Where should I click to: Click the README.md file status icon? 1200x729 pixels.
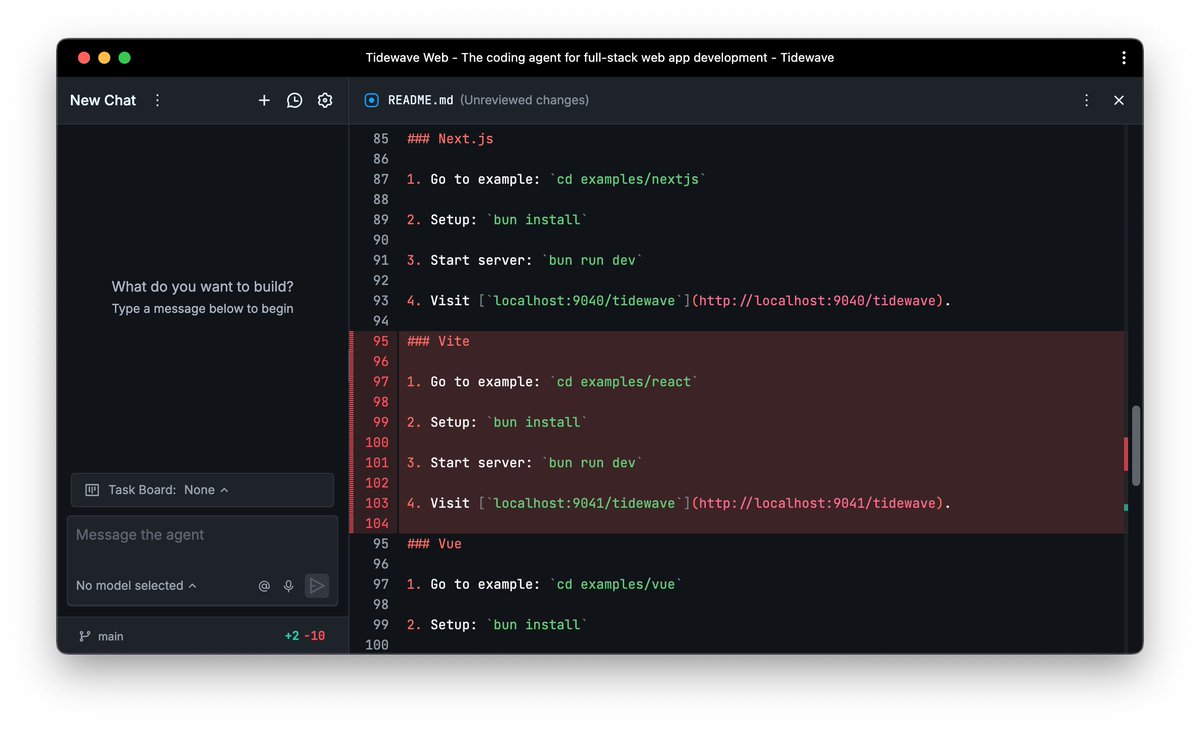point(371,100)
